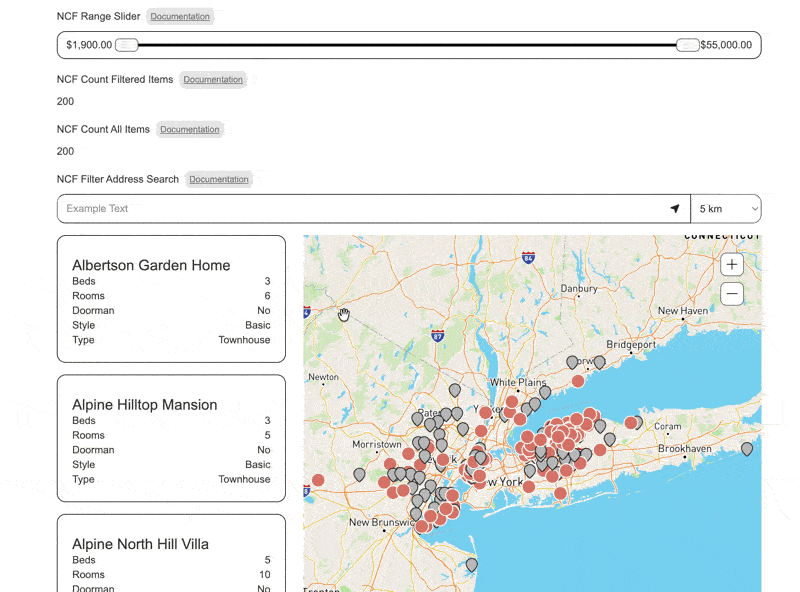
Task: Click the I-84 highway shield on map
Action: click(528, 258)
